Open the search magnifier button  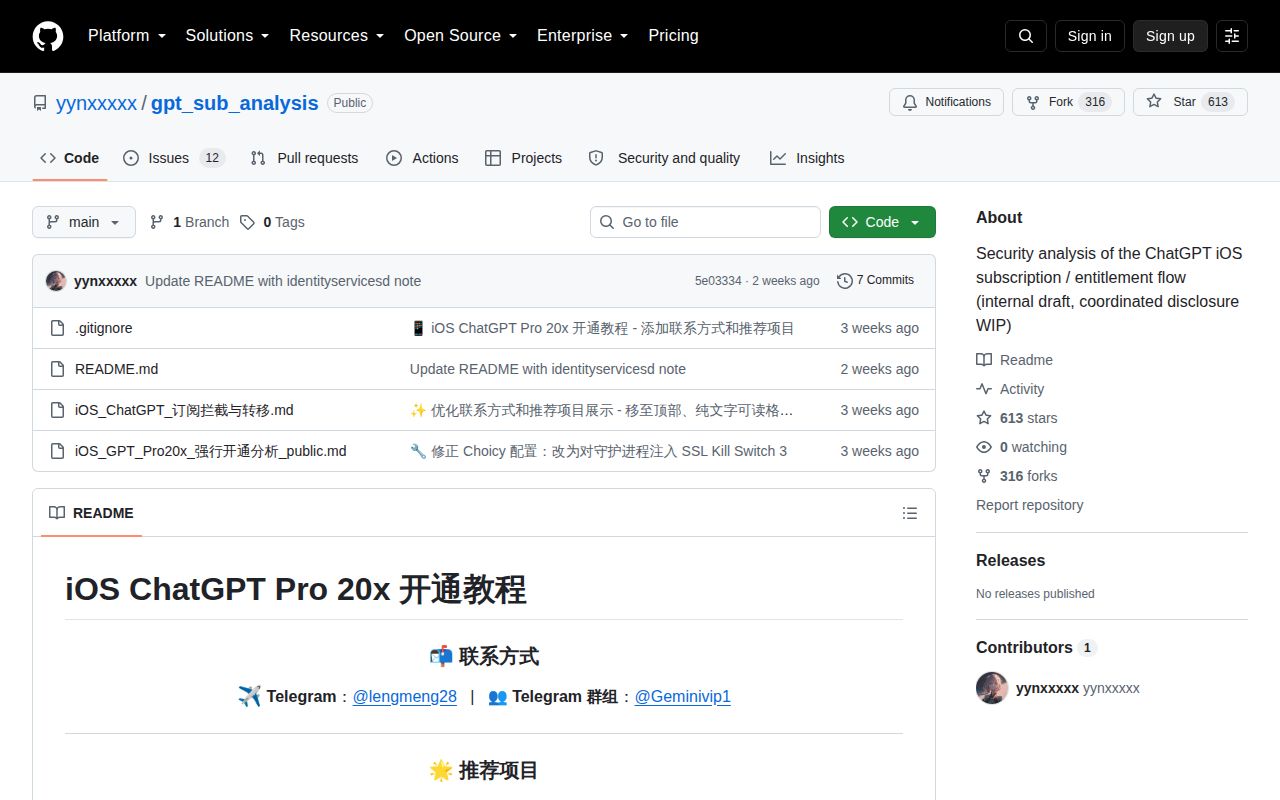(x=1026, y=36)
